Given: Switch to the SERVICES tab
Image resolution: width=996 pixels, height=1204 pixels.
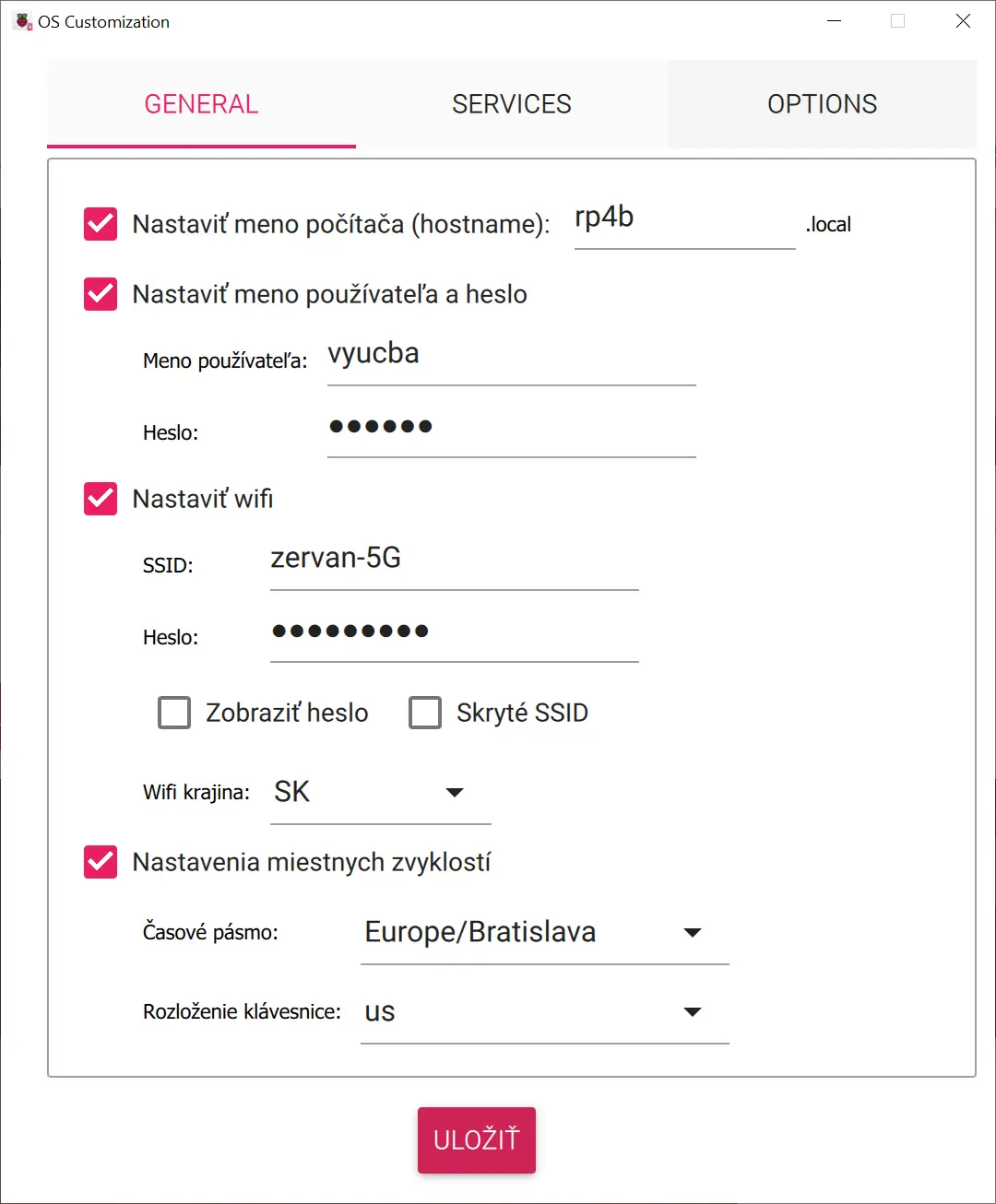Looking at the screenshot, I should [511, 104].
